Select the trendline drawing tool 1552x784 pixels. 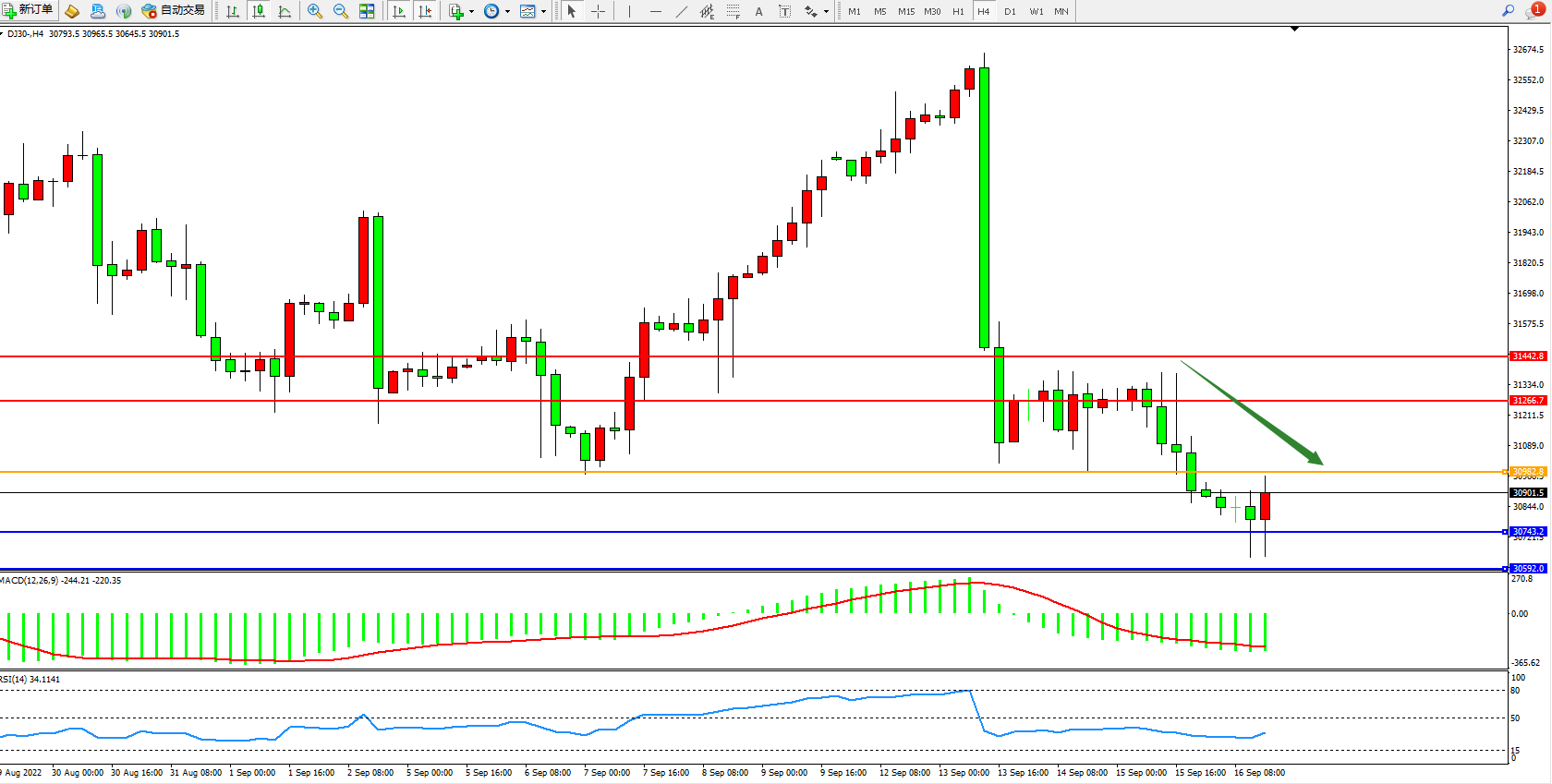[x=682, y=11]
